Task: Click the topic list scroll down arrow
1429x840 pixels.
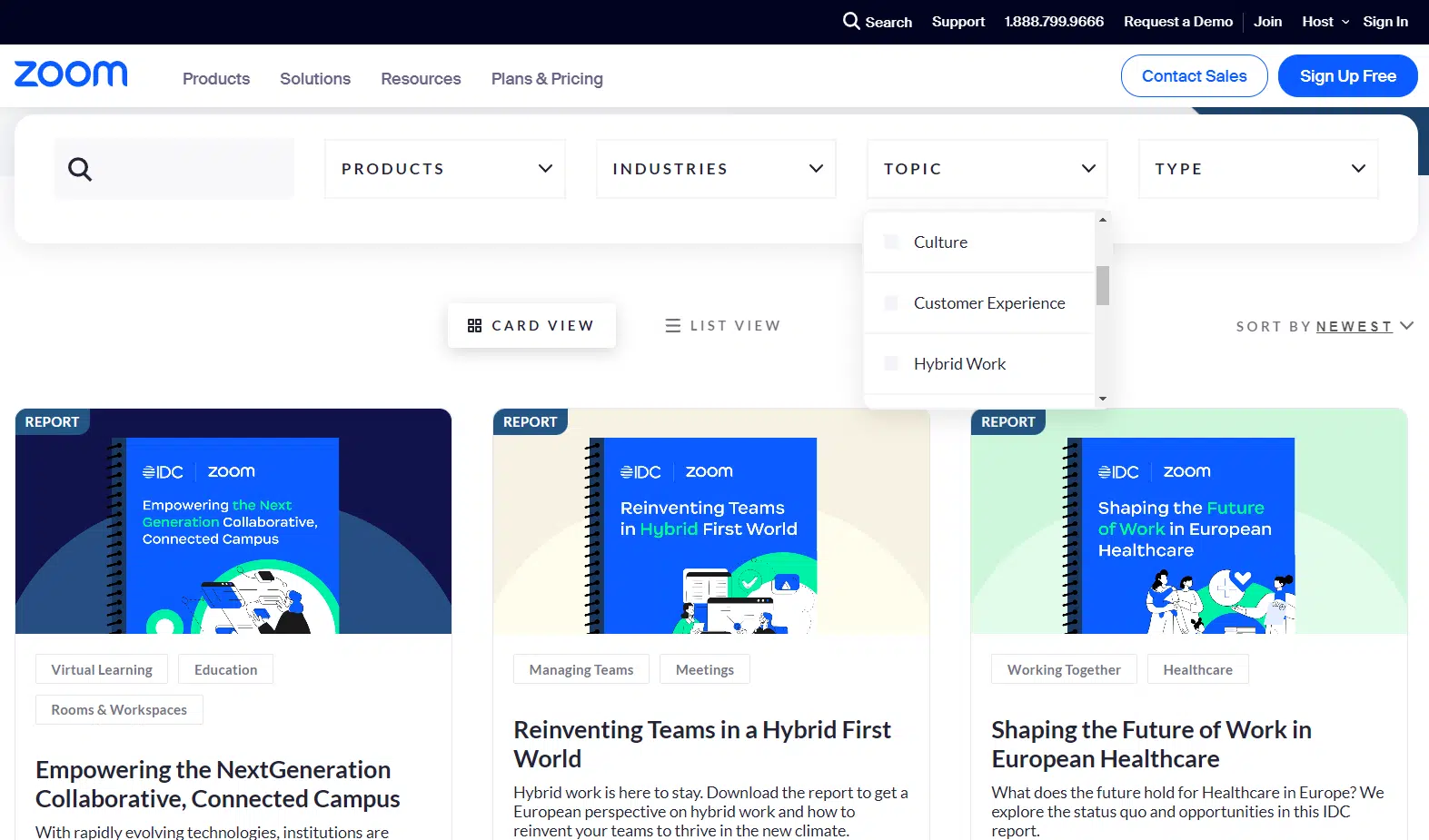Action: [x=1103, y=399]
